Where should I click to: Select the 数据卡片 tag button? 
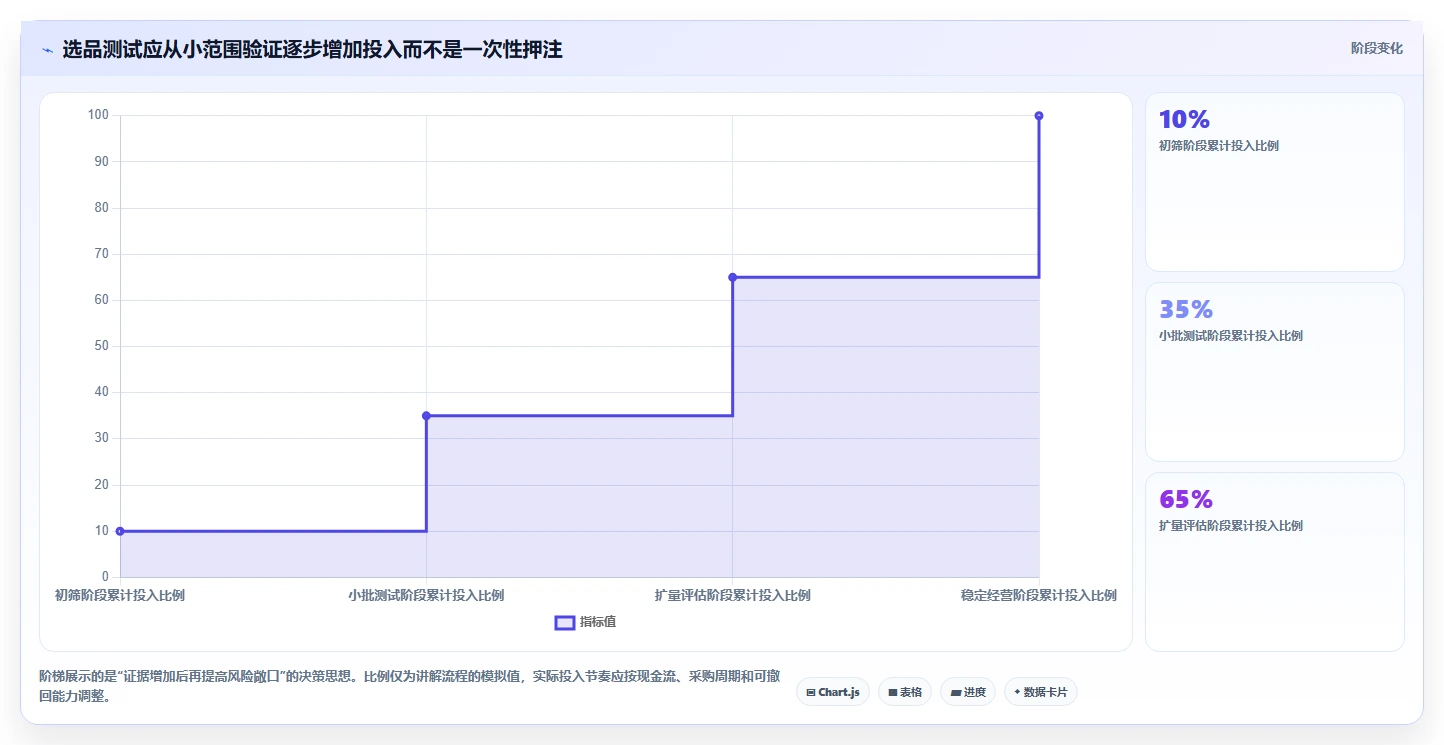pyautogui.click(x=1041, y=692)
